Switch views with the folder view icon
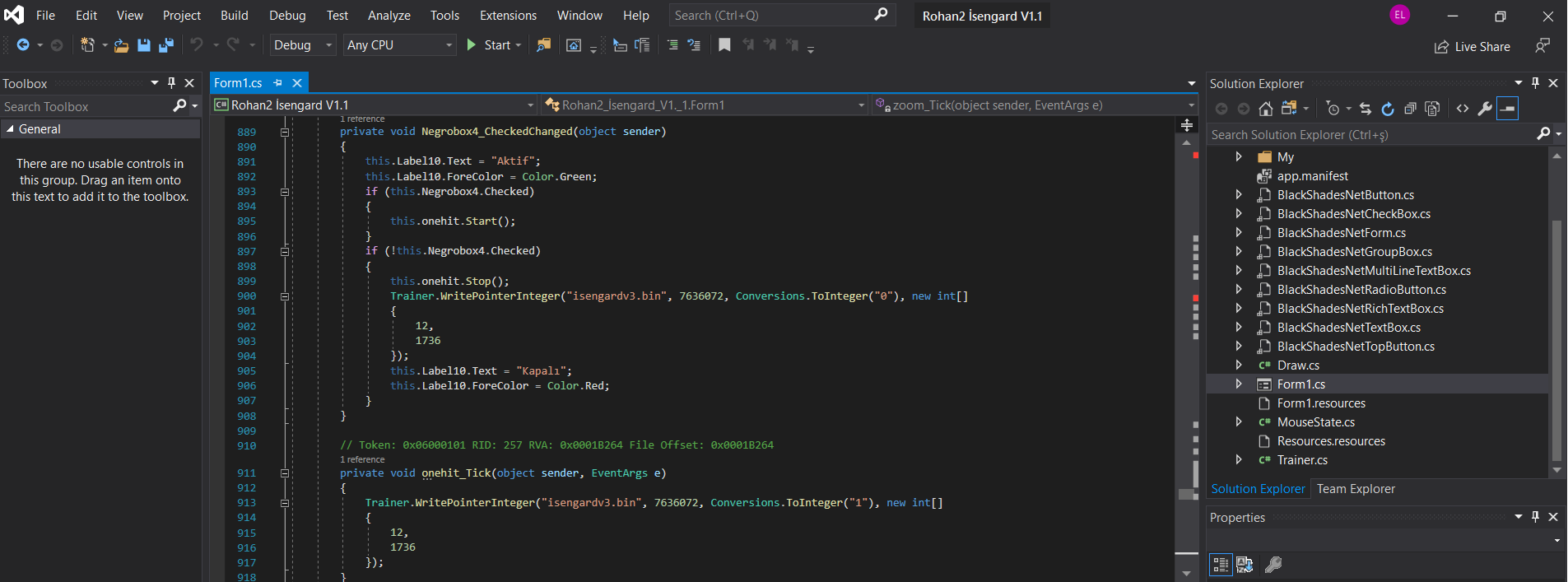The image size is (1568, 582). coord(1289,109)
